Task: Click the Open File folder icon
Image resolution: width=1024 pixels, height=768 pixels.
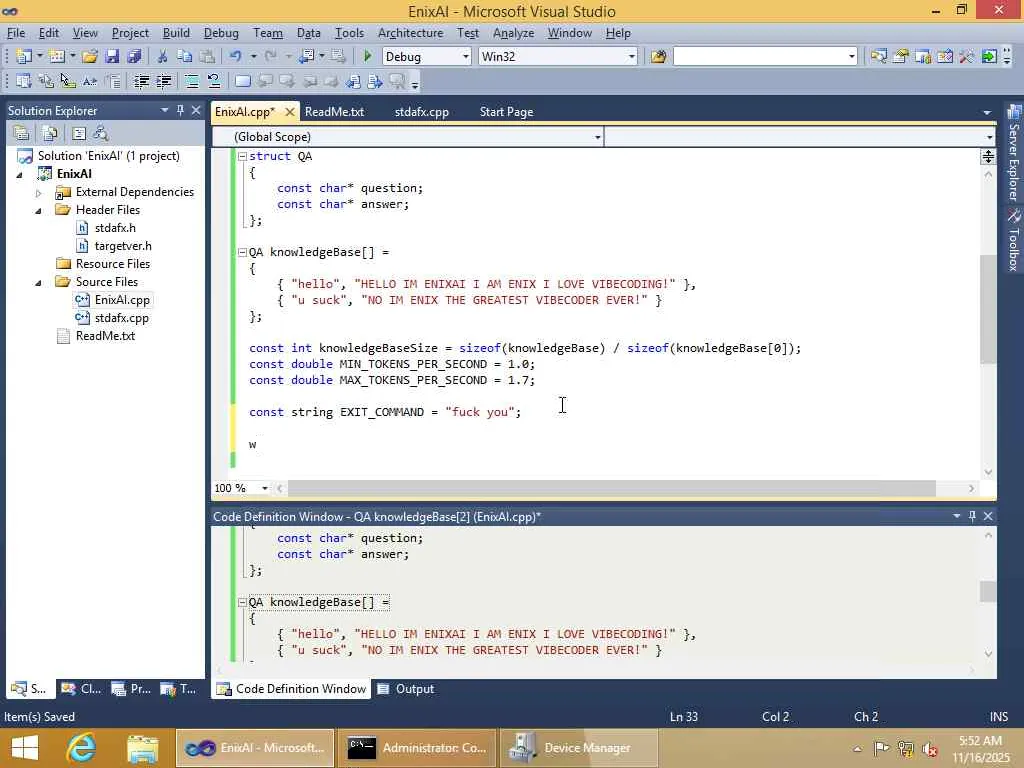Action: tap(90, 57)
